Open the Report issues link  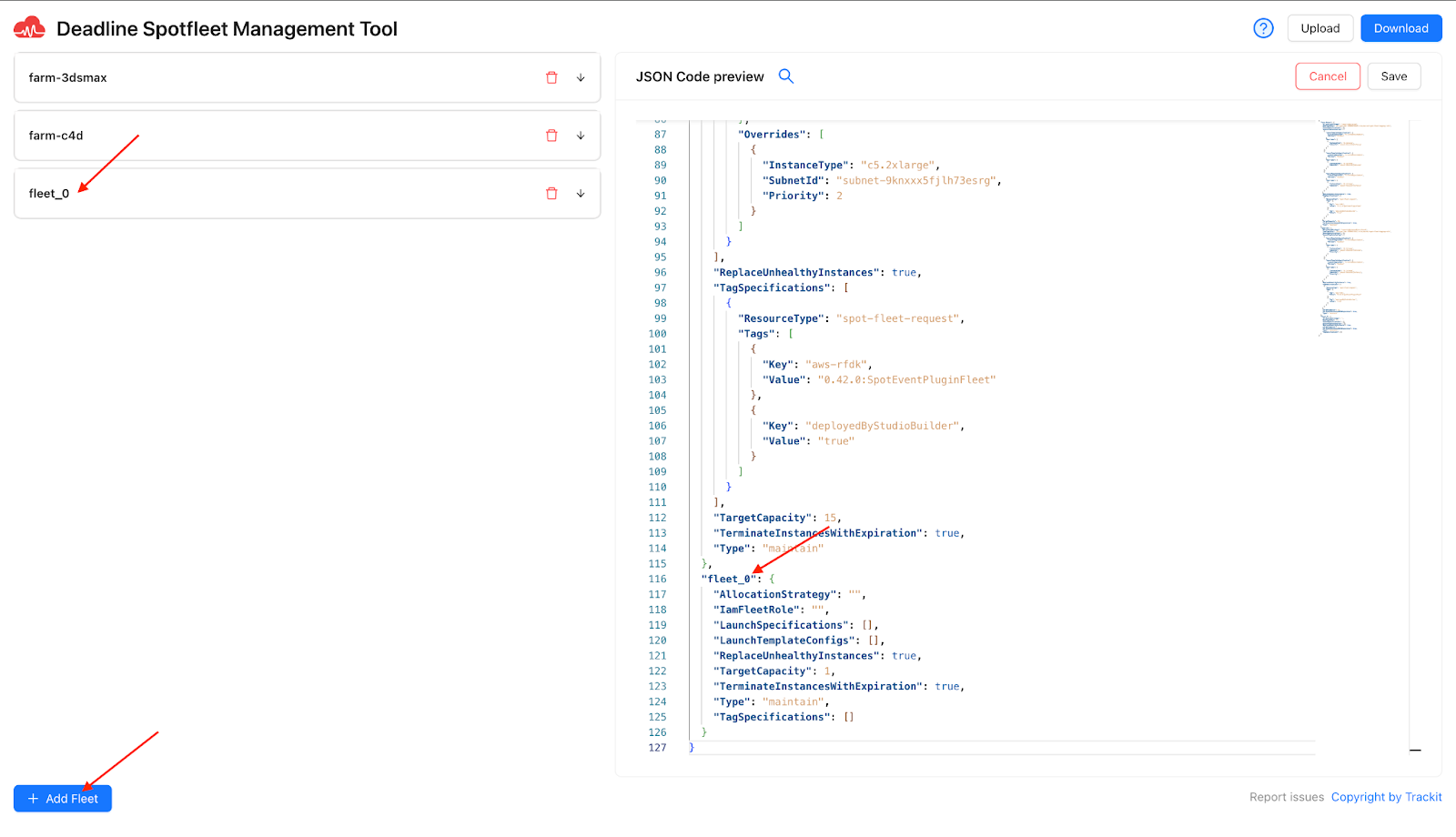point(1287,797)
